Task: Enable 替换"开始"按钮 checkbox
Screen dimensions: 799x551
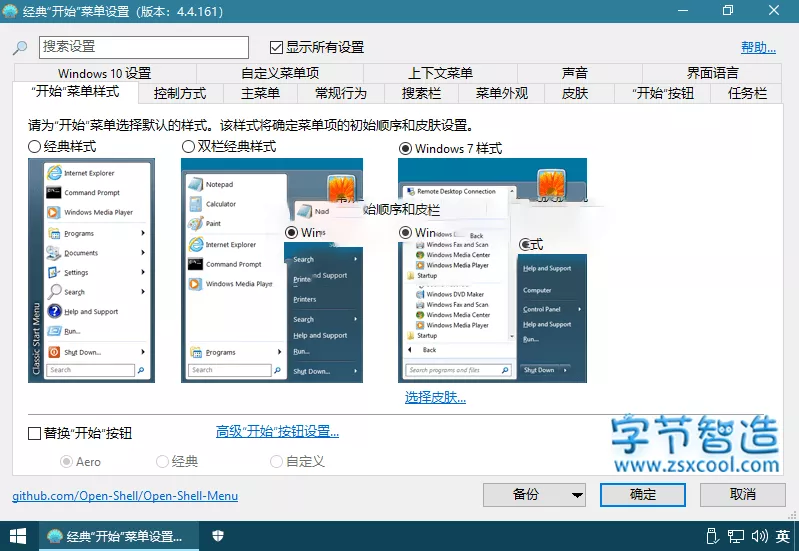Action: 34,433
